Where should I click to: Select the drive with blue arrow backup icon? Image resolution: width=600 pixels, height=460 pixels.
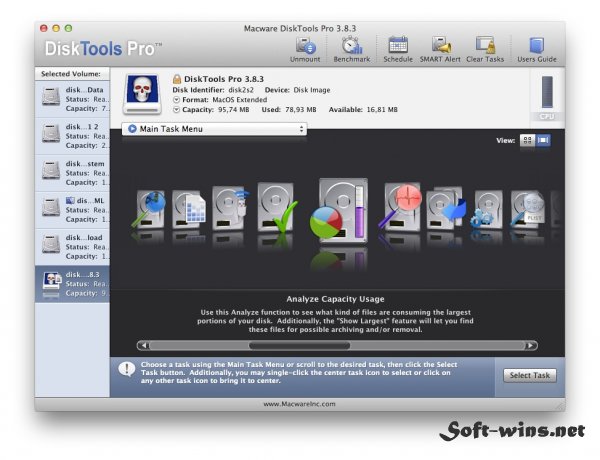pyautogui.click(x=446, y=209)
